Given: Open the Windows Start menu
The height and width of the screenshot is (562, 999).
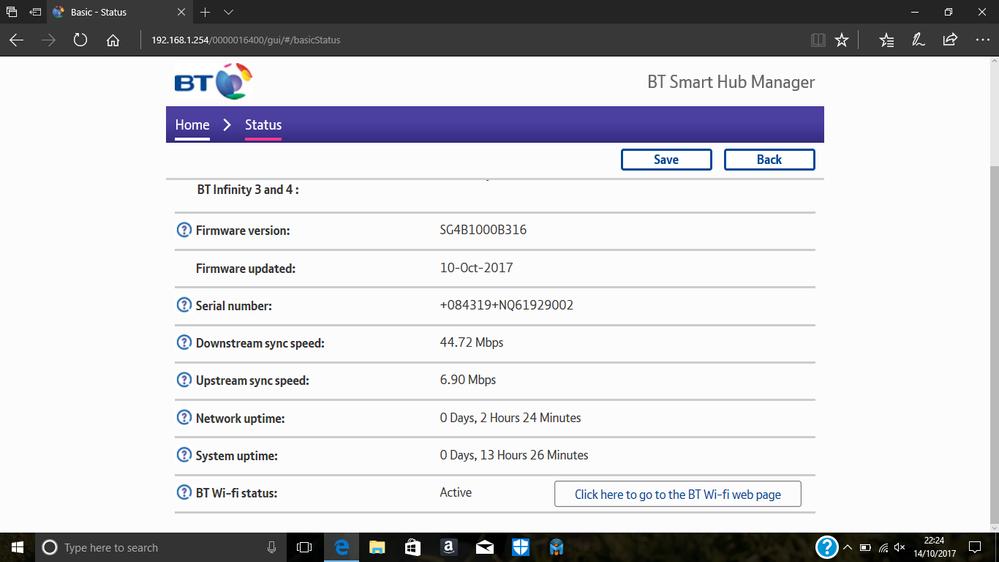Looking at the screenshot, I should click(x=17, y=547).
